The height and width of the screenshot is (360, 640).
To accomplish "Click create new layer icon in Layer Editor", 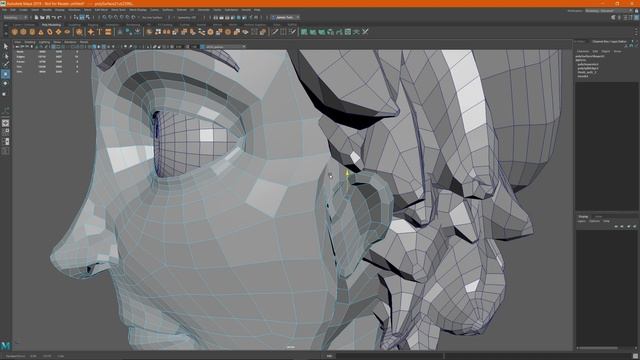I will (x=629, y=226).
